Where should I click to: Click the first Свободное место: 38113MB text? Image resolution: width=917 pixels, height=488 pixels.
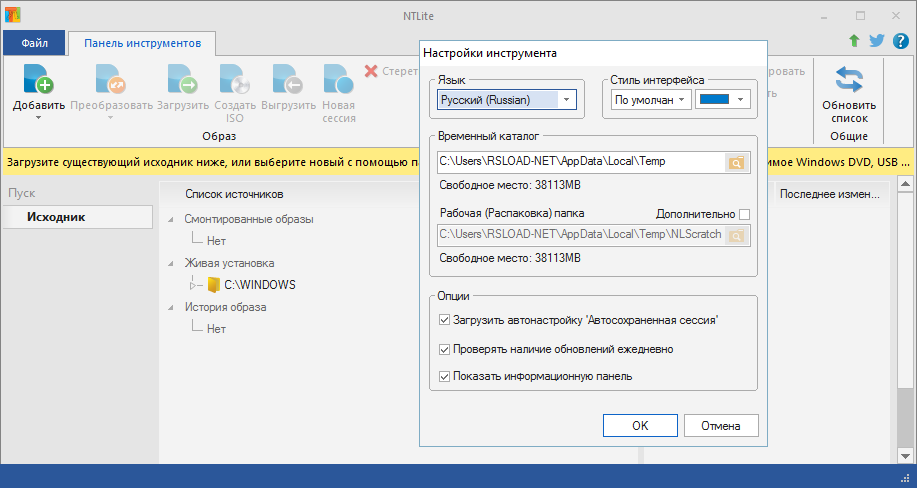pos(510,185)
